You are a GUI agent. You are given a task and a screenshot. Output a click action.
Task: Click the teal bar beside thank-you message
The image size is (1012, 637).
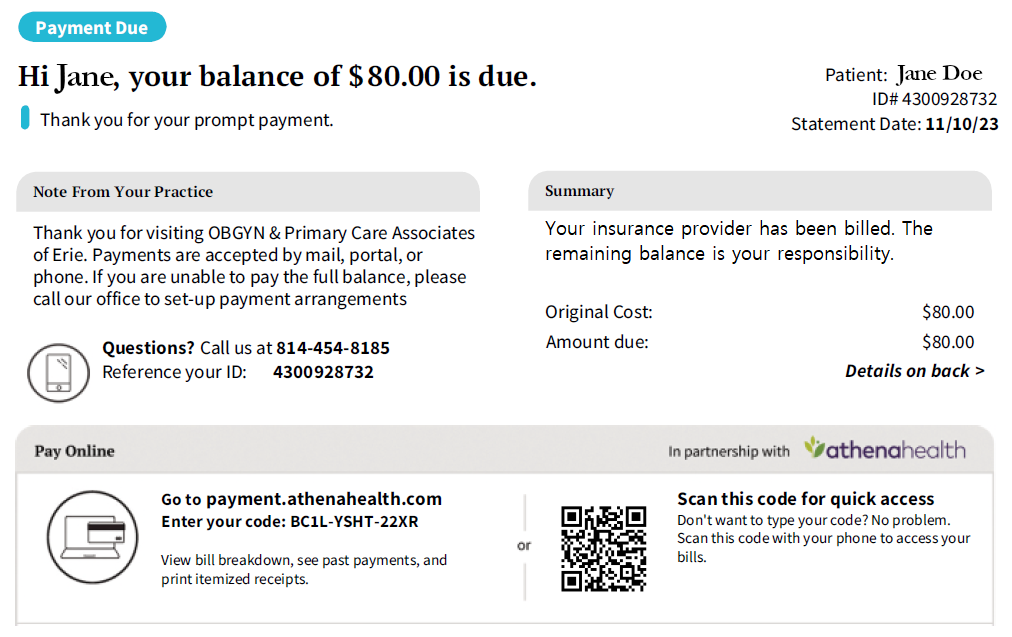click(x=25, y=118)
